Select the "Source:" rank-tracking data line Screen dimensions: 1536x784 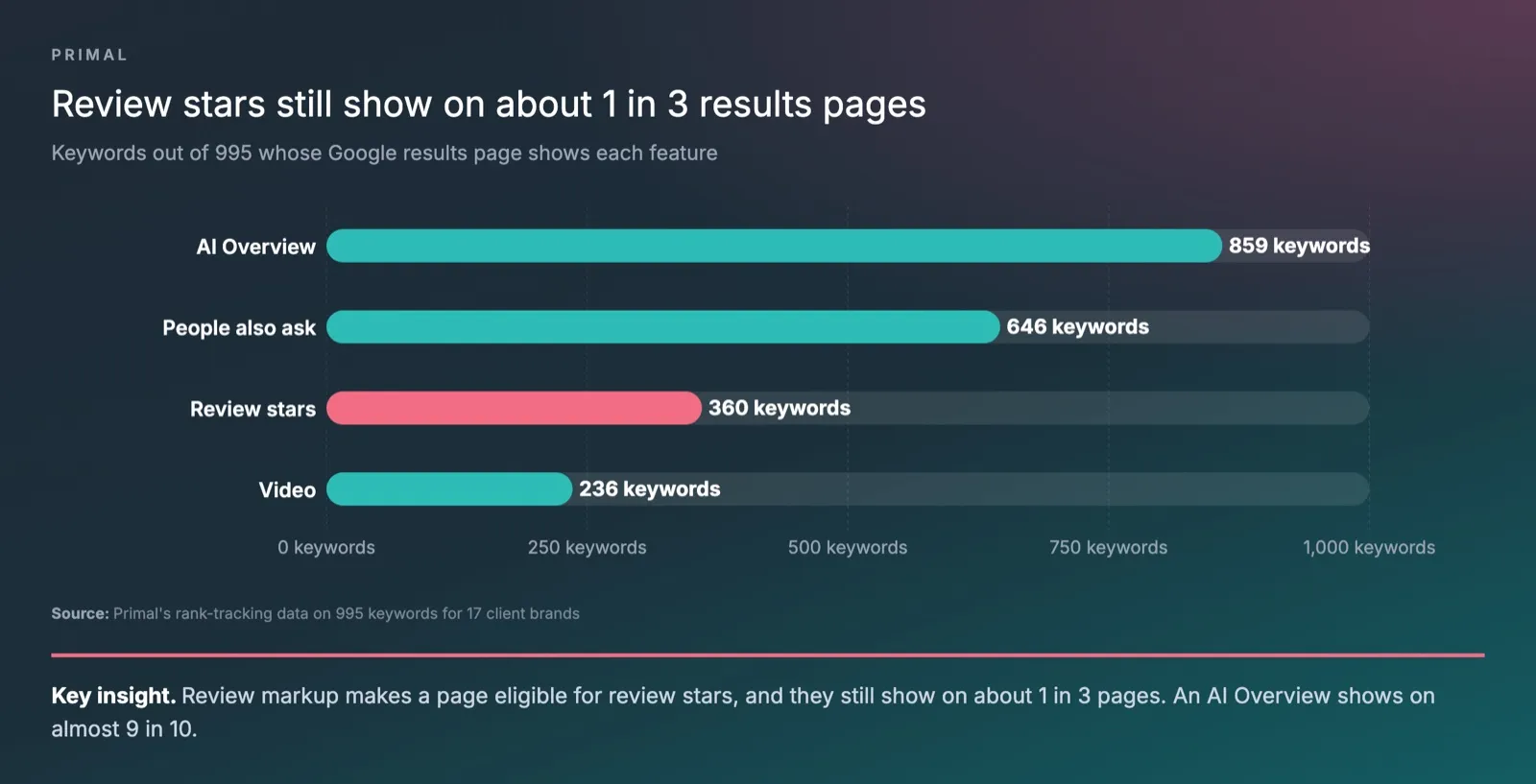click(316, 613)
